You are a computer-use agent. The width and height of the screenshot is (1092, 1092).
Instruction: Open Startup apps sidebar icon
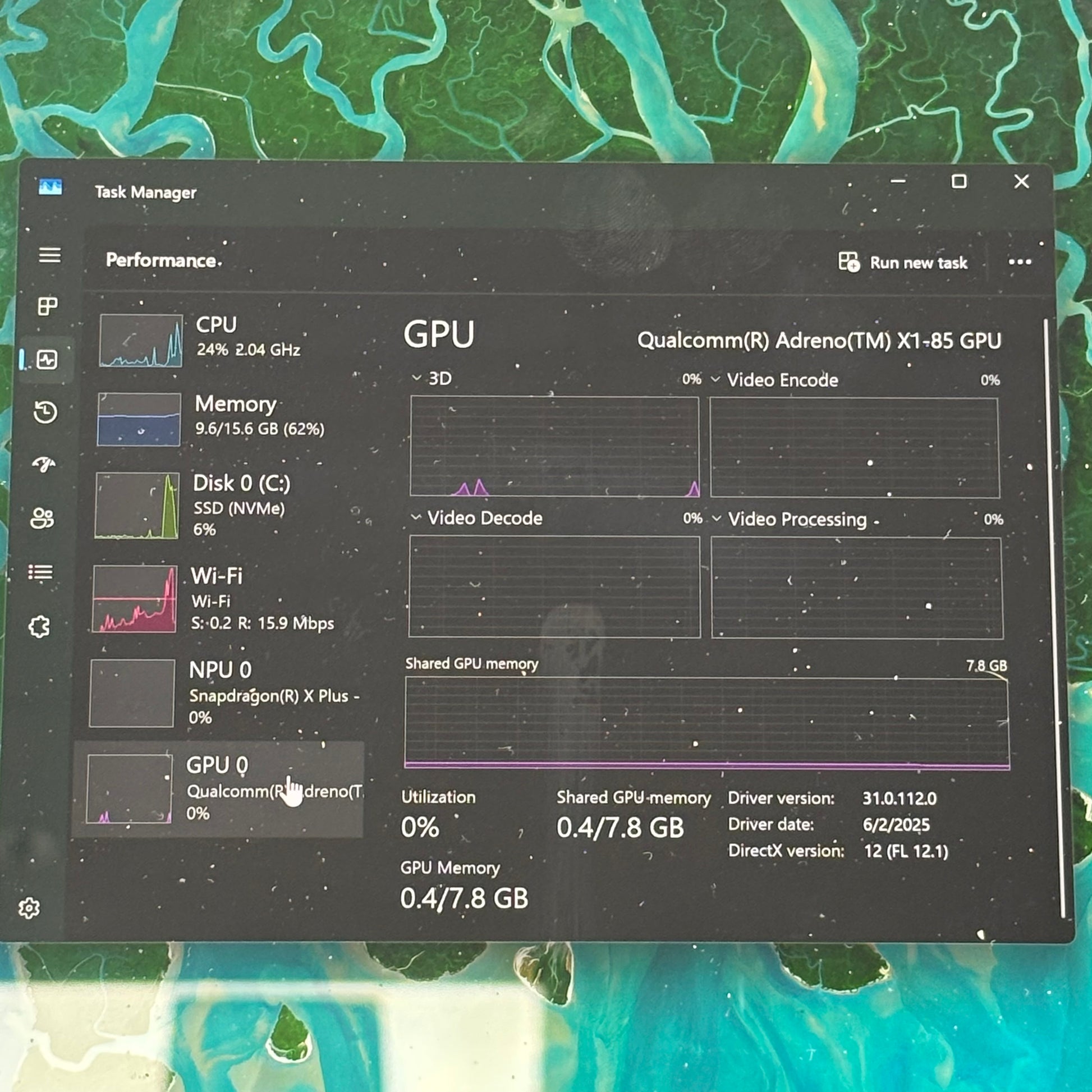[x=44, y=465]
